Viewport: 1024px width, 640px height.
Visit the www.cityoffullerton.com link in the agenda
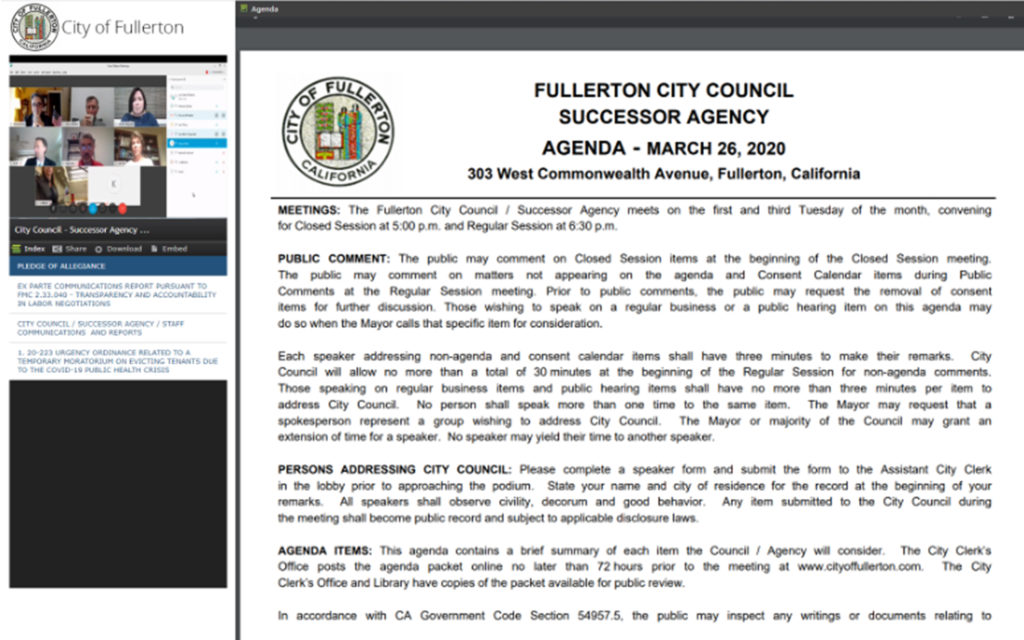point(860,567)
